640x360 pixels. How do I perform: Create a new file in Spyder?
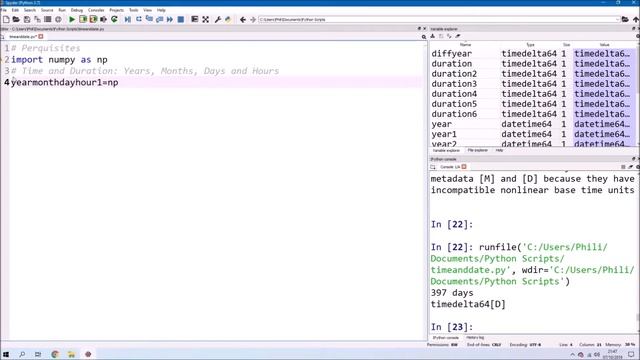point(6,19)
